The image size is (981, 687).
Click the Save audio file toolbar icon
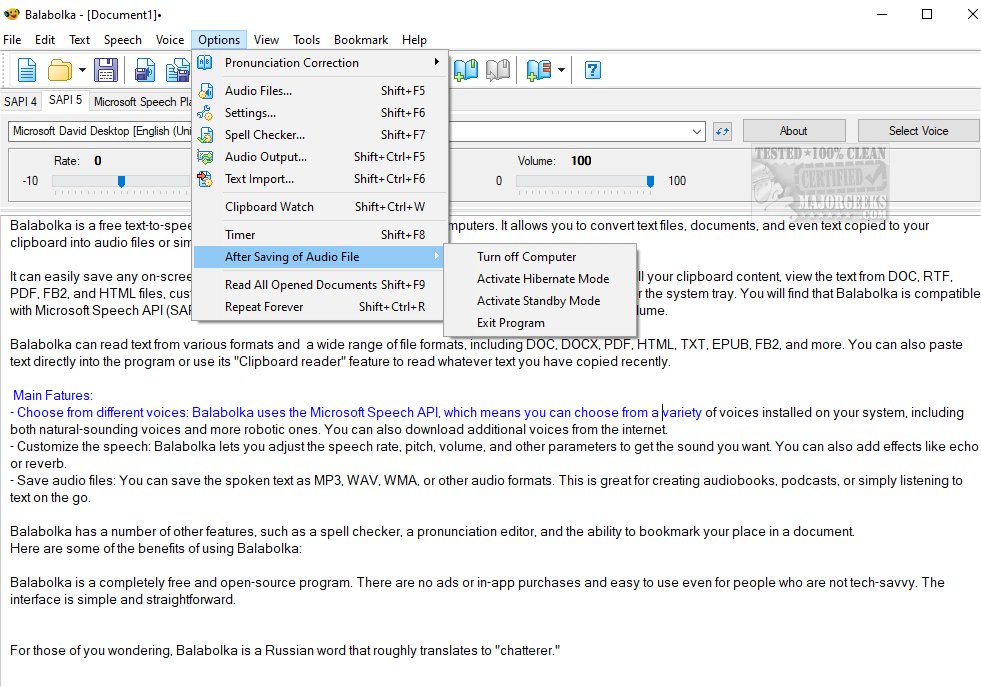coord(145,70)
